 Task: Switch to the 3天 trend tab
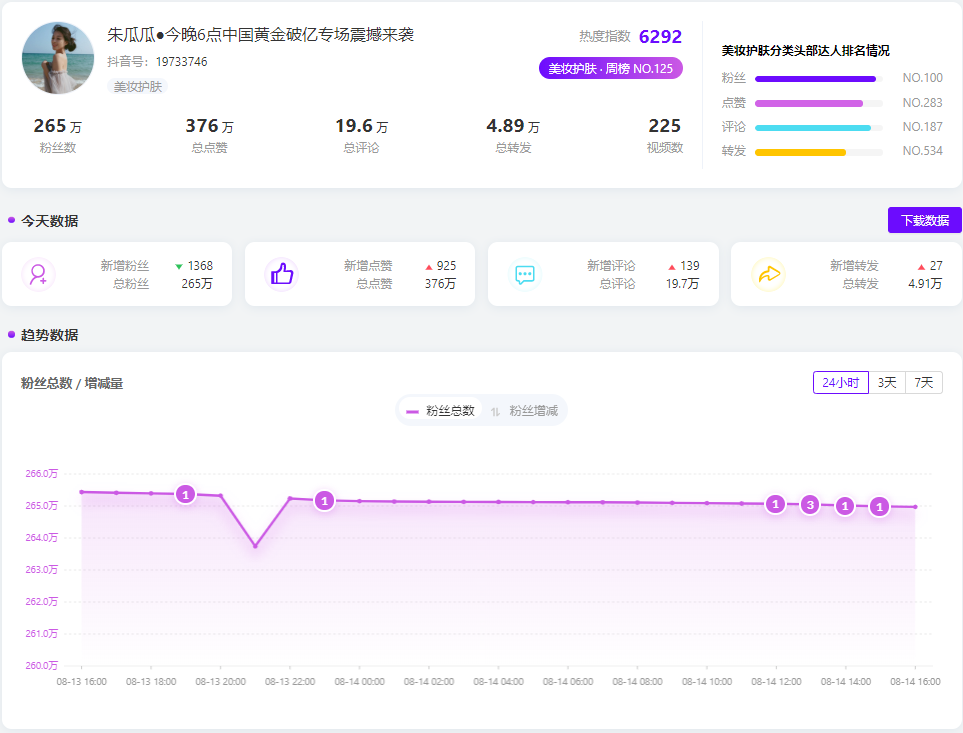886,382
